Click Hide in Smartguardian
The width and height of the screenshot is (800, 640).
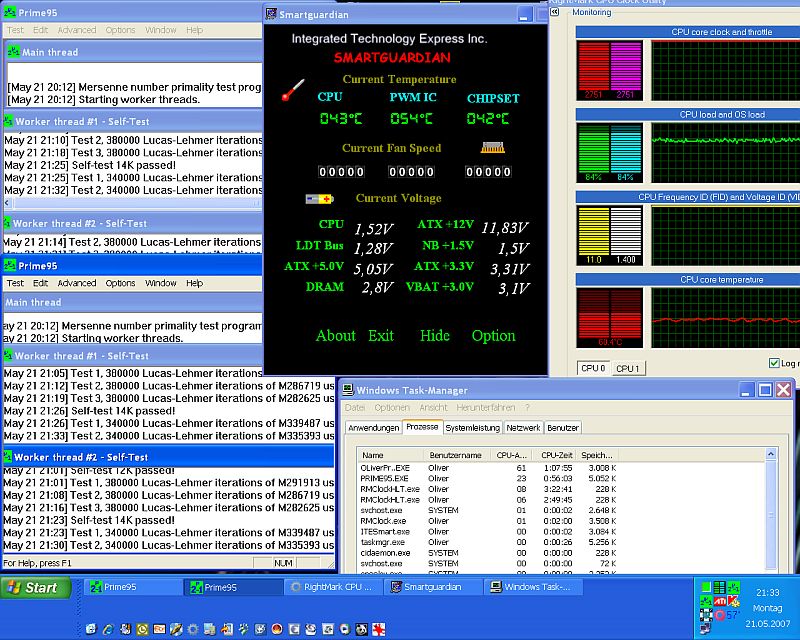coord(435,335)
